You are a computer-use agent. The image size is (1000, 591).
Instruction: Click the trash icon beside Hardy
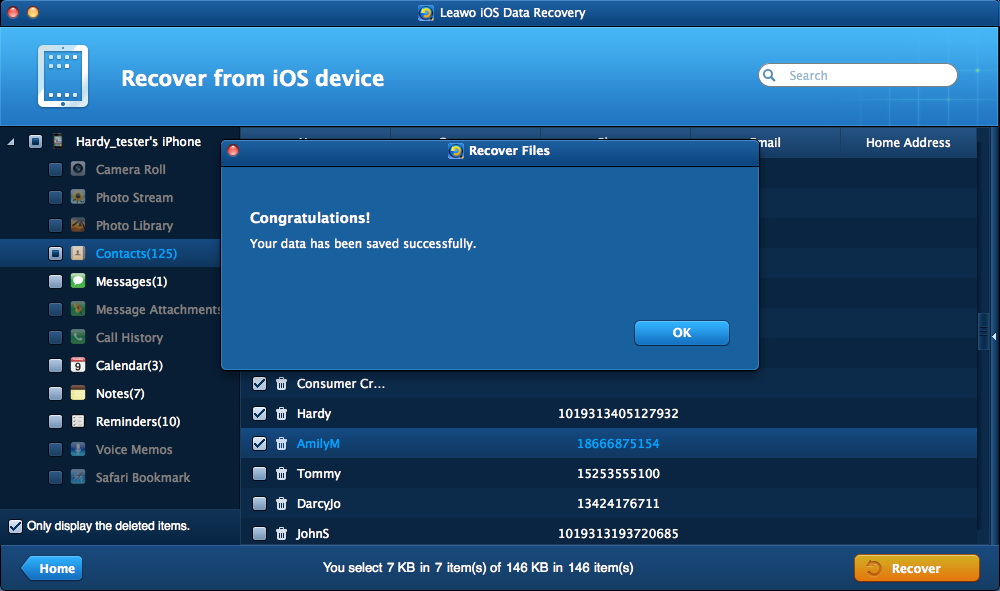click(x=281, y=414)
